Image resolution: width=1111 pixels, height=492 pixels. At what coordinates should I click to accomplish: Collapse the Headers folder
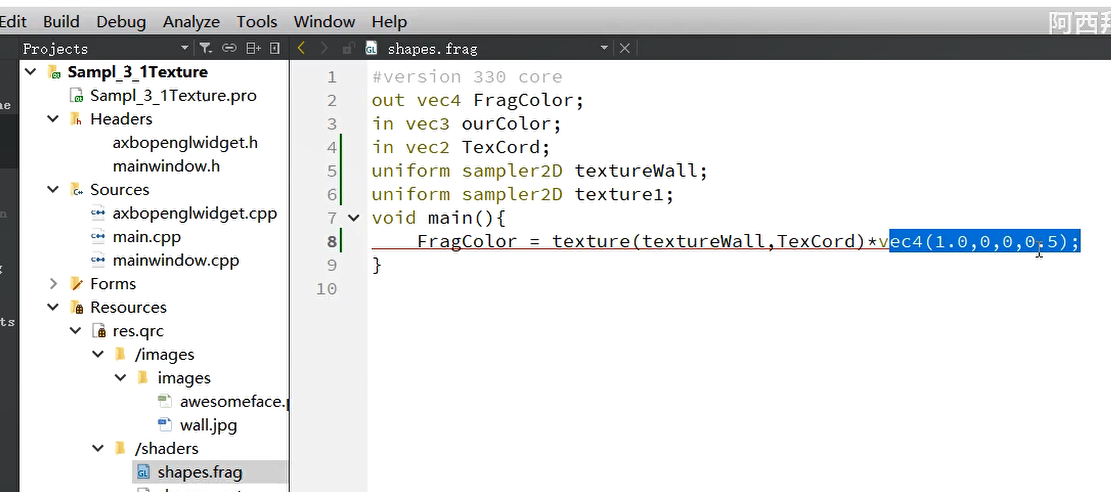click(53, 118)
